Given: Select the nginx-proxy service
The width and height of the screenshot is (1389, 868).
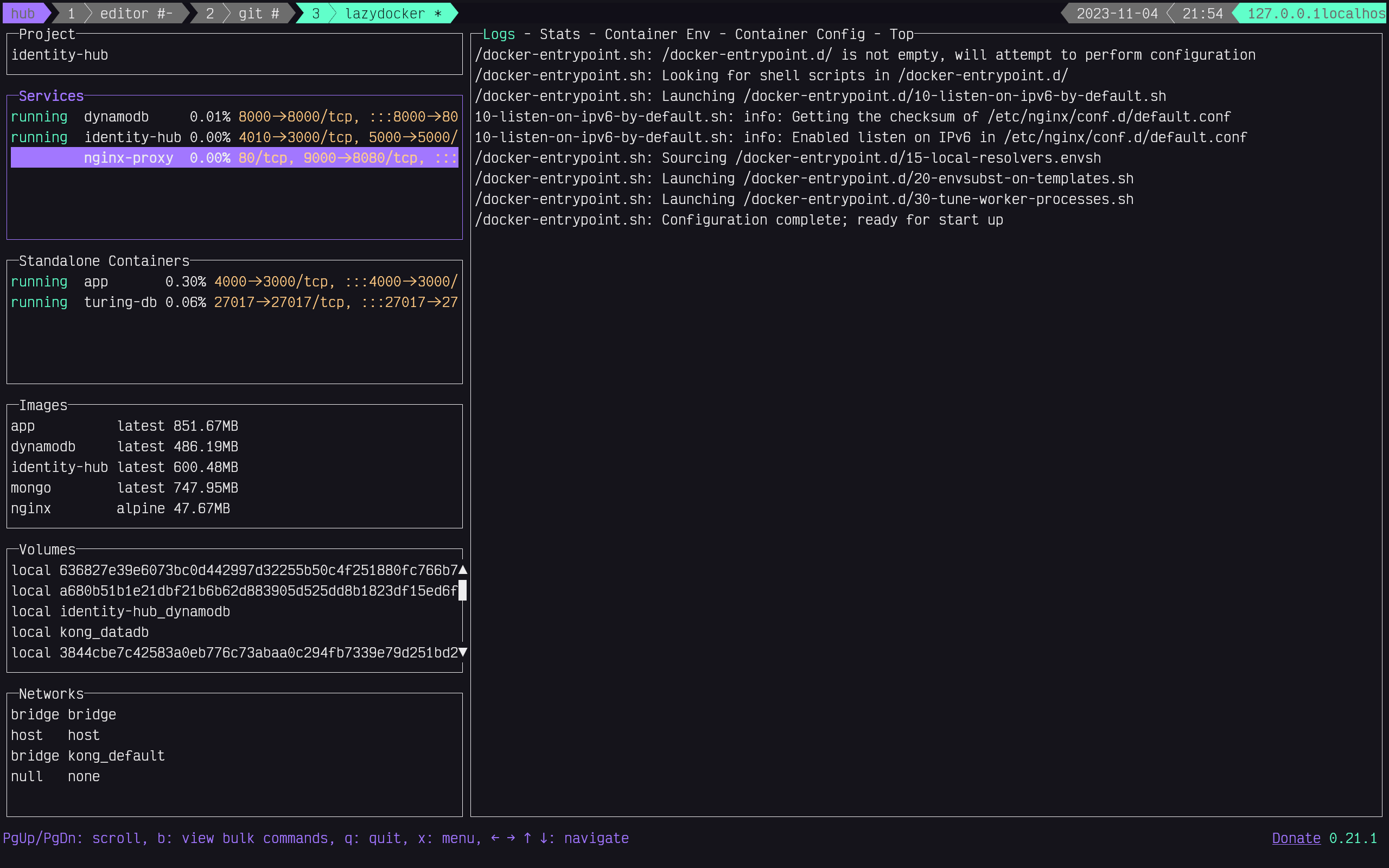Looking at the screenshot, I should 129,157.
